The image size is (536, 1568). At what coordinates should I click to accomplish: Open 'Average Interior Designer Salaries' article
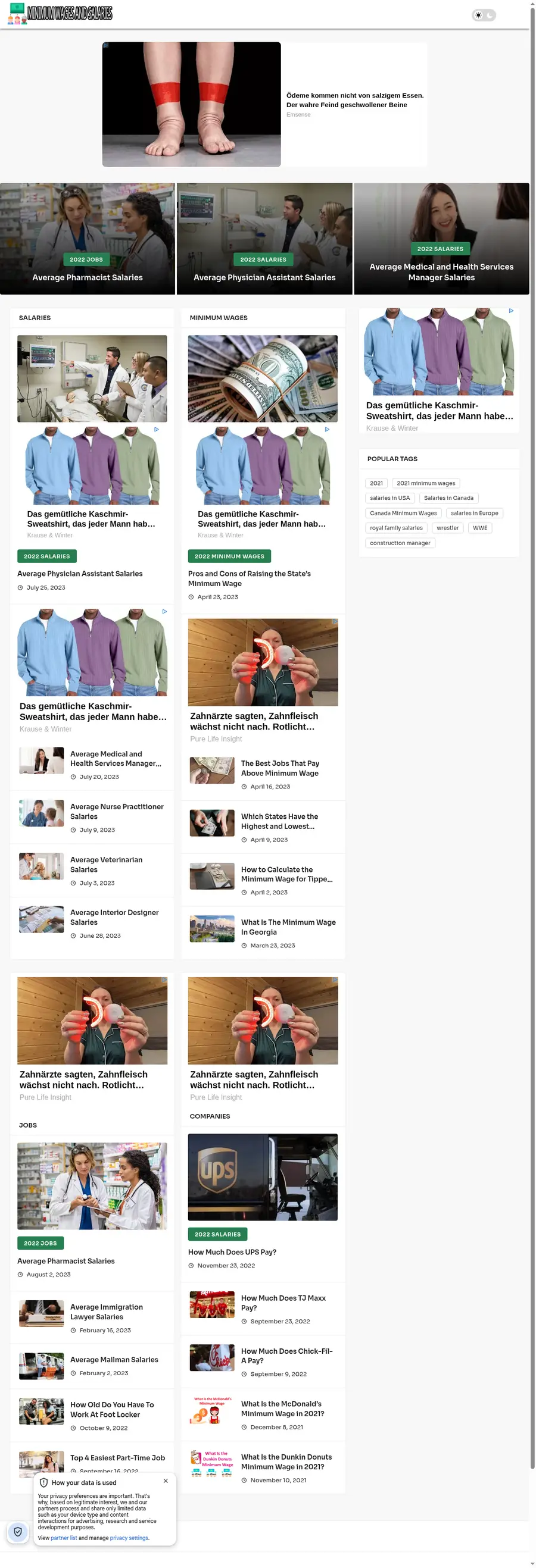click(114, 918)
